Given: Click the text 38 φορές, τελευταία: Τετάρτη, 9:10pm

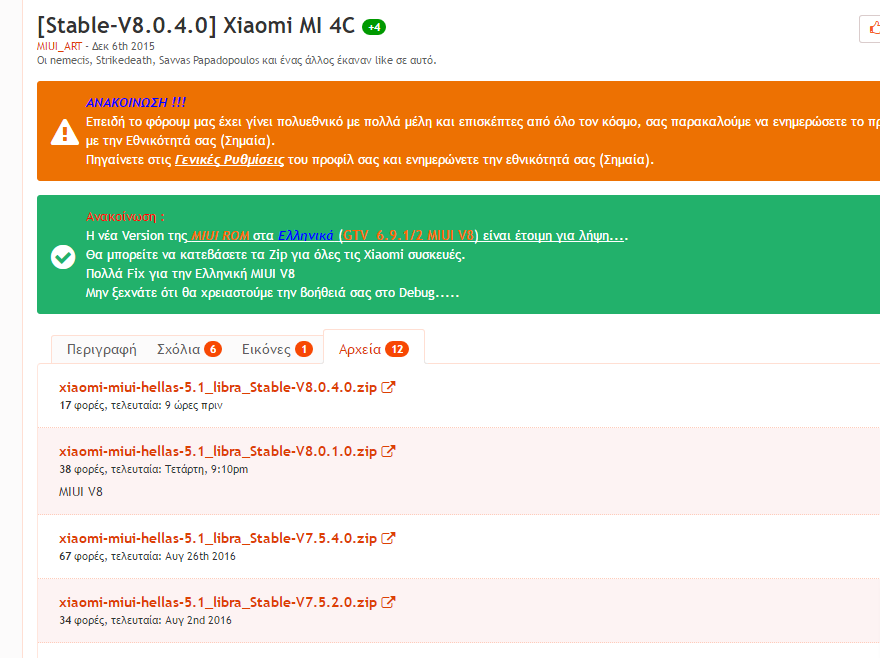Looking at the screenshot, I should pos(154,469).
